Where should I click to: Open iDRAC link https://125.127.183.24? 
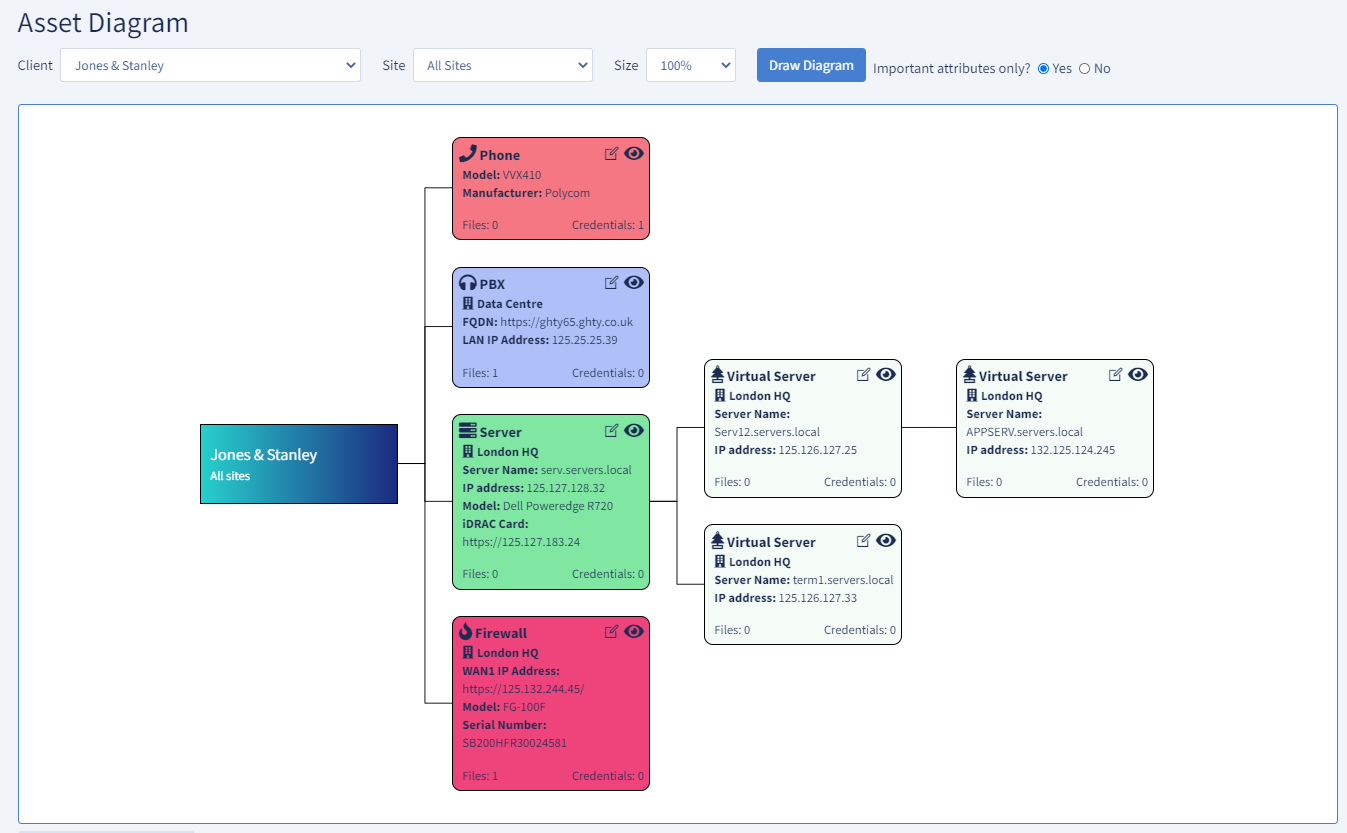pyautogui.click(x=521, y=542)
